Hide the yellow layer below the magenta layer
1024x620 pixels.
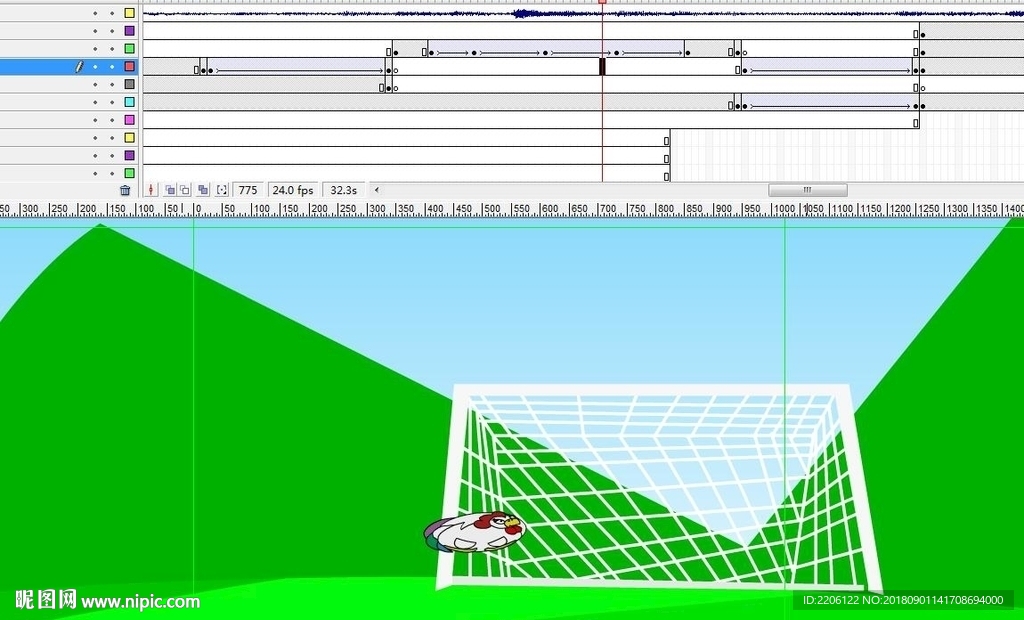point(95,138)
